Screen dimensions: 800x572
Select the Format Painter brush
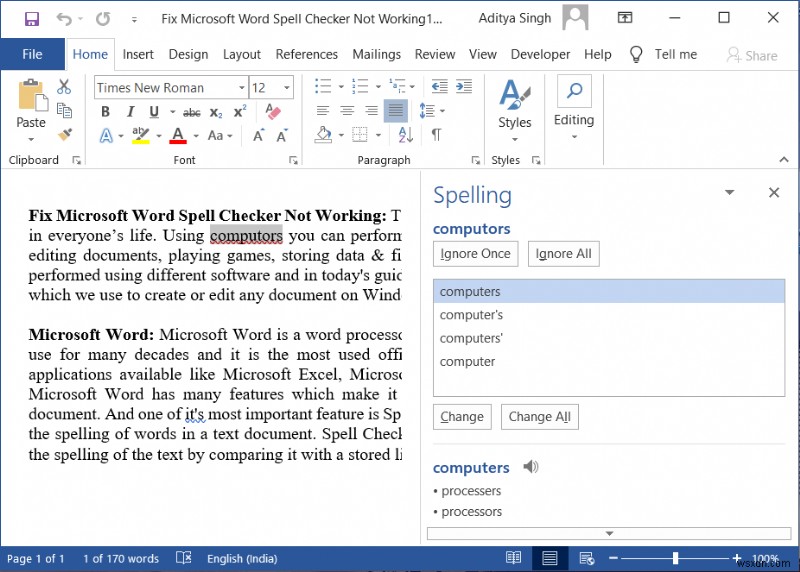click(64, 134)
